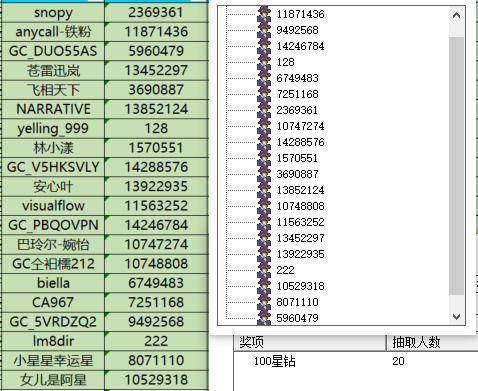Click spreadsheet cell 128 next to yelling_999
Screen dimensions: 478x391
[x=156, y=129]
